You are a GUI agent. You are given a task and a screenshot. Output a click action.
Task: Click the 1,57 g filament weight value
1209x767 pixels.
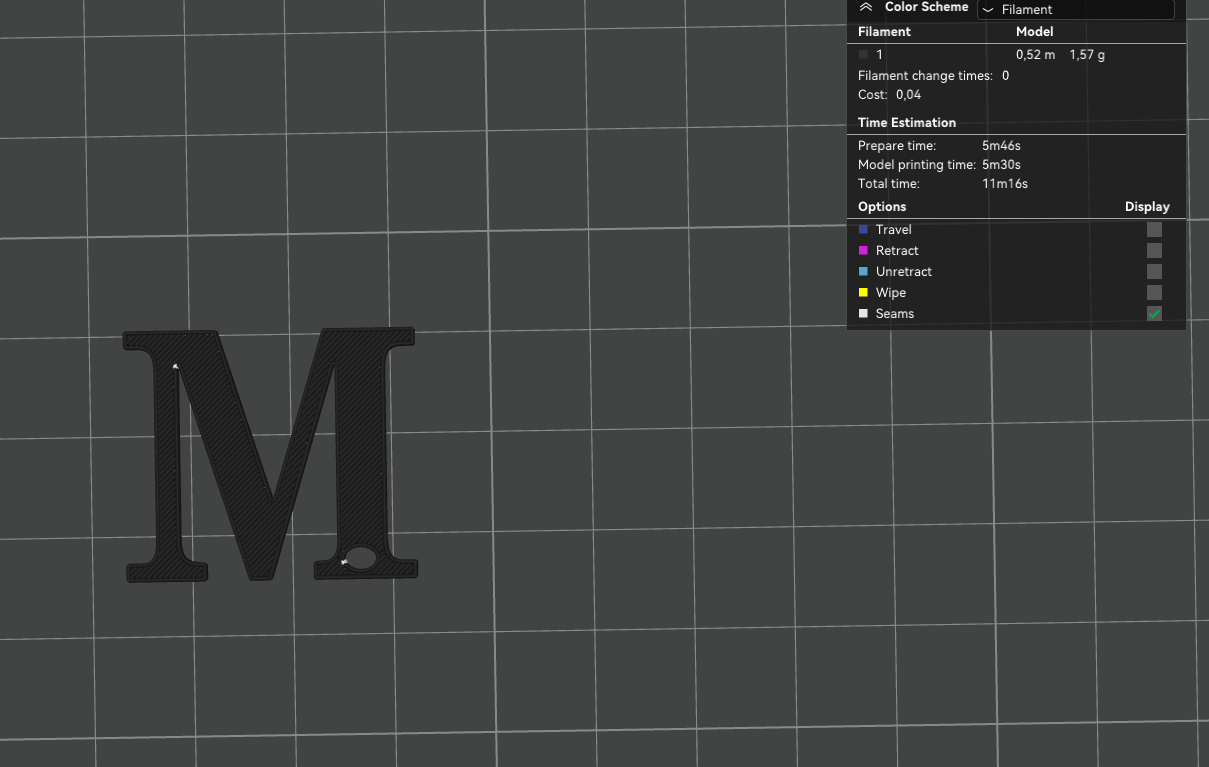point(1087,55)
